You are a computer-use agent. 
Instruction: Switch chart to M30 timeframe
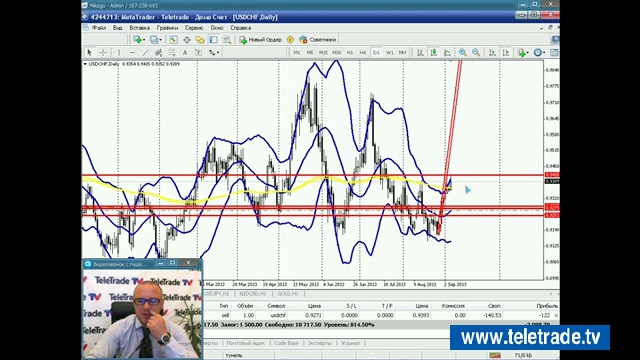pyautogui.click(x=337, y=52)
